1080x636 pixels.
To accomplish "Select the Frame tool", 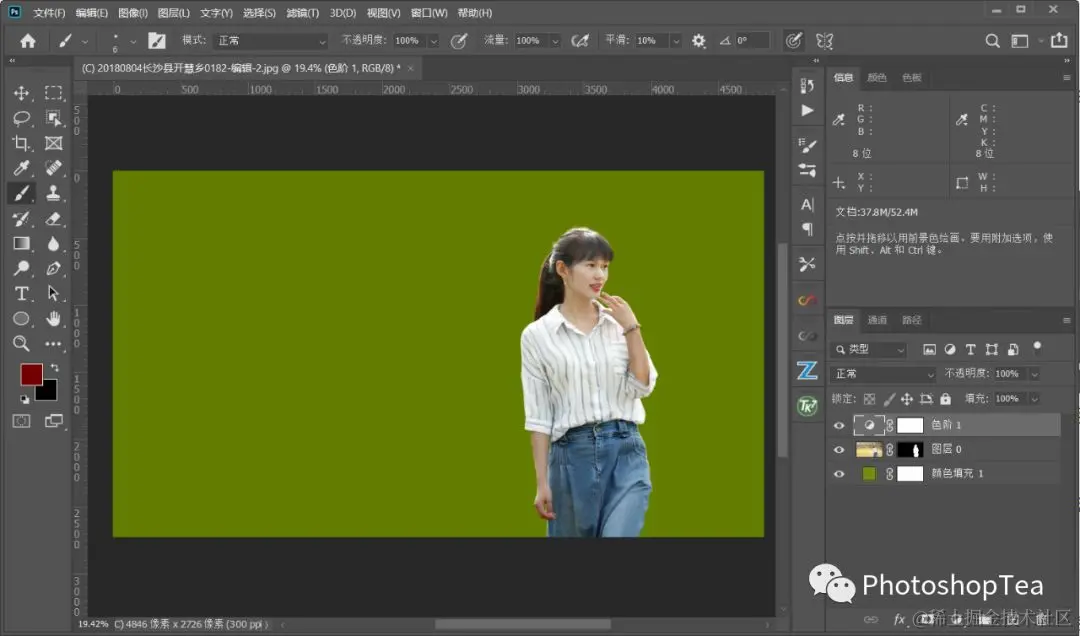I will [53, 143].
